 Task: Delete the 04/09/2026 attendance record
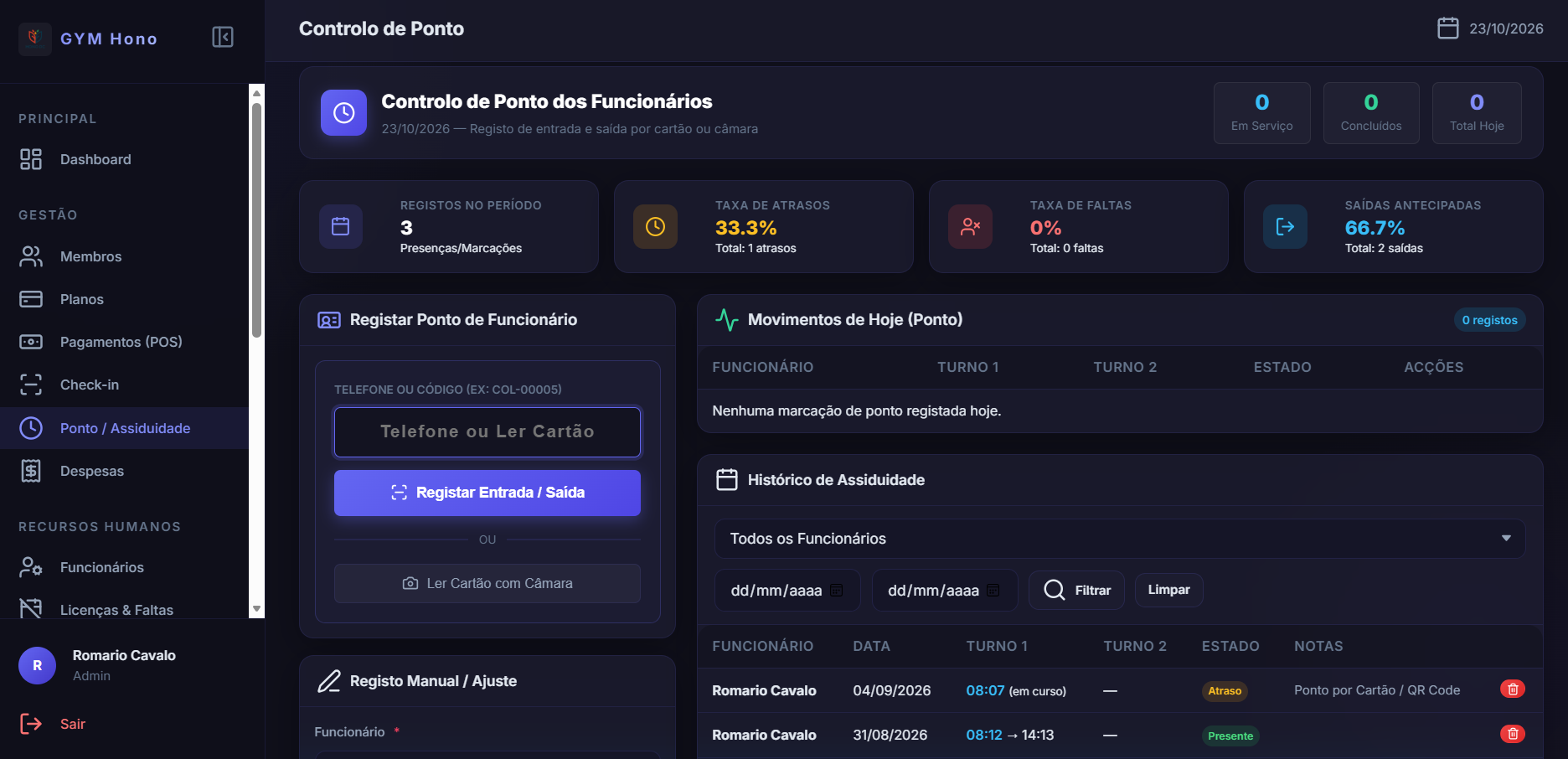[1513, 689]
